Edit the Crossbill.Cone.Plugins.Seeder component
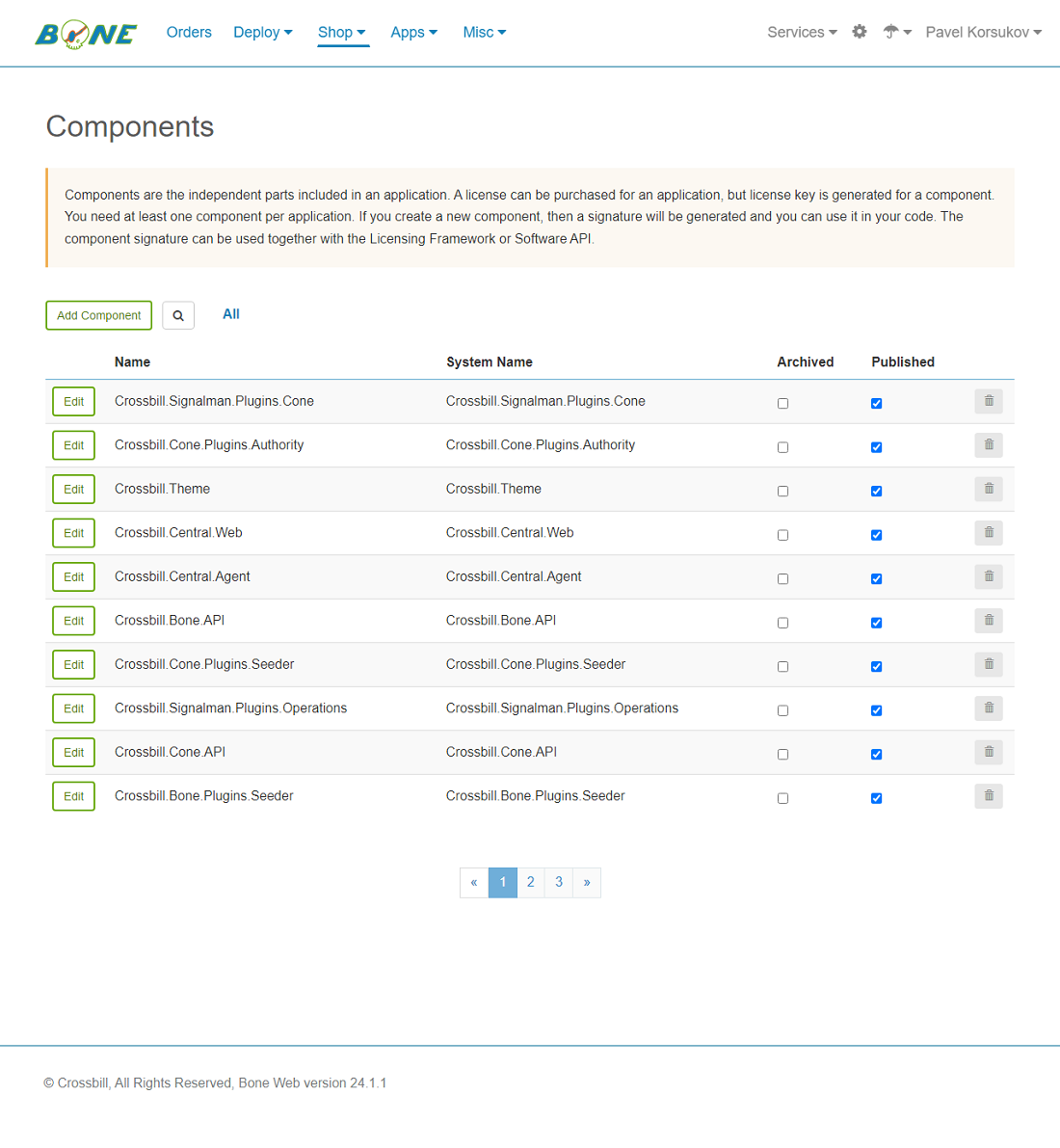The height and width of the screenshot is (1148, 1060). (73, 665)
